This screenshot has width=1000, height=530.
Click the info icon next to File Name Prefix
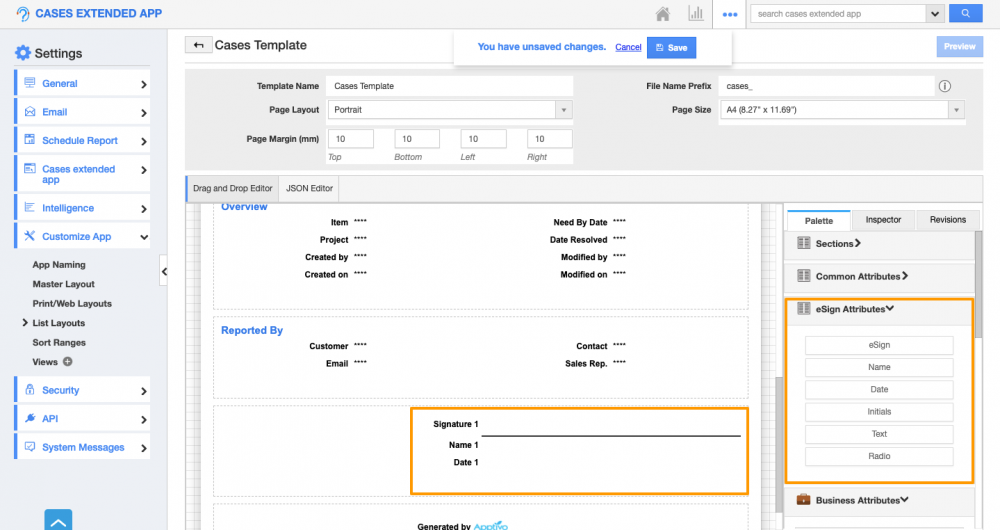pyautogui.click(x=944, y=86)
